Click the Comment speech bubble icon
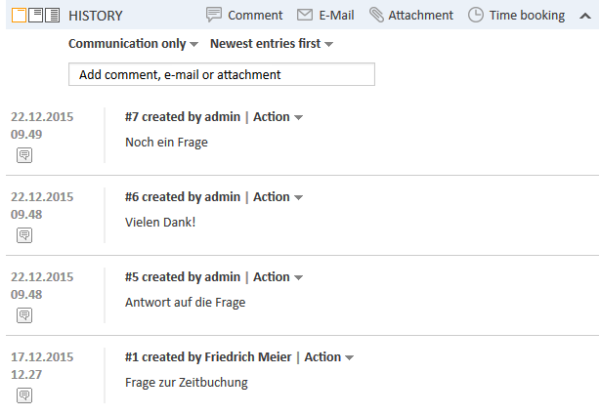The width and height of the screenshot is (600, 415). (x=213, y=16)
